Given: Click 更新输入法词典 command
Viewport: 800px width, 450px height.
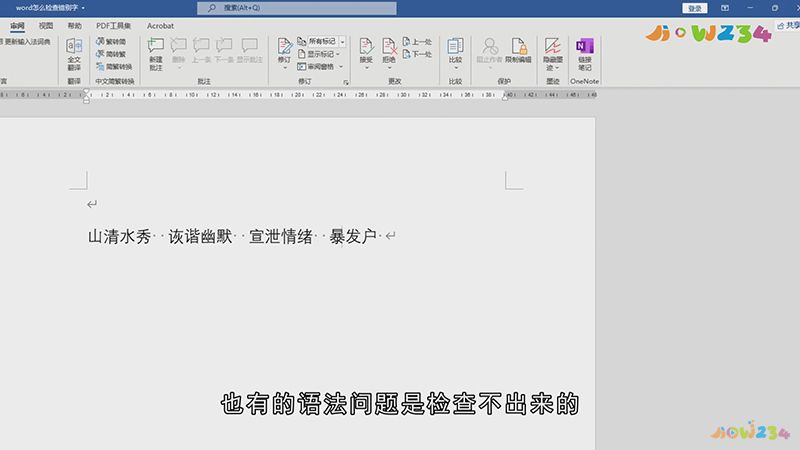Looking at the screenshot, I should click(27, 42).
